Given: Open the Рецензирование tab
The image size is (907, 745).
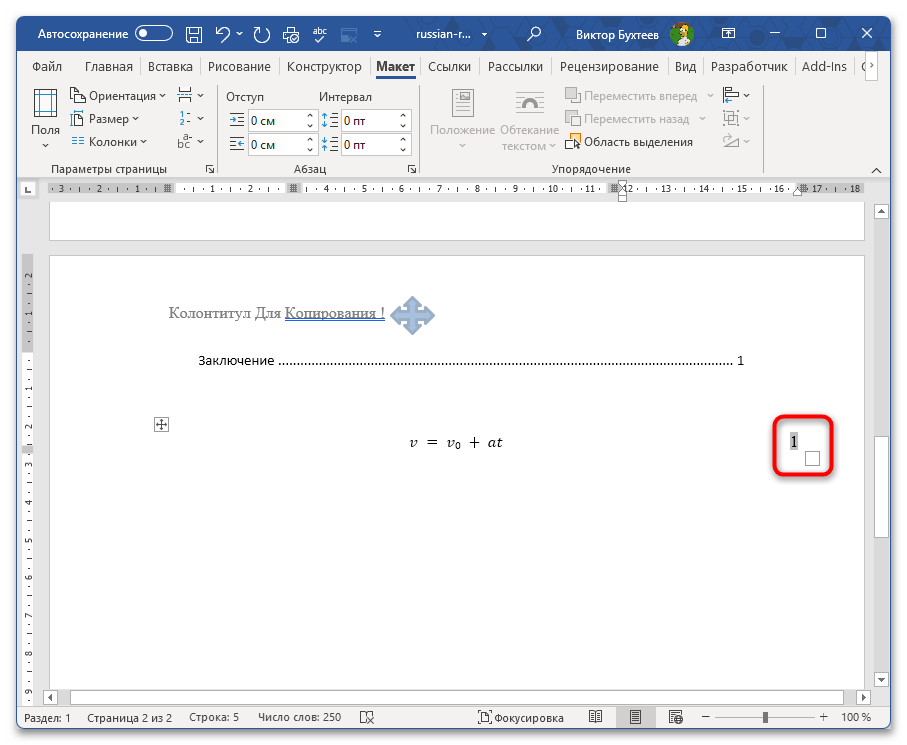Looking at the screenshot, I should 609,67.
